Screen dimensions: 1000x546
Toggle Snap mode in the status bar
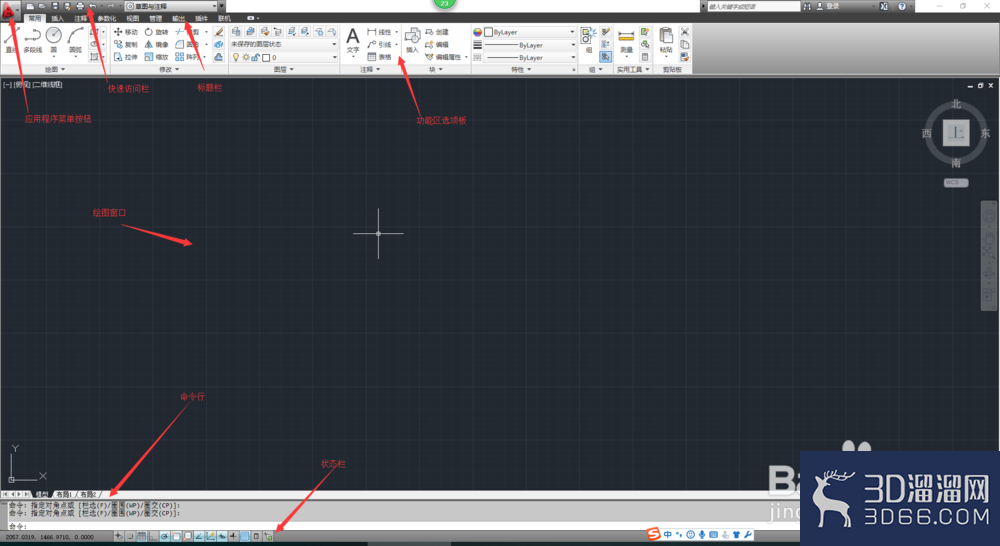click(129, 536)
